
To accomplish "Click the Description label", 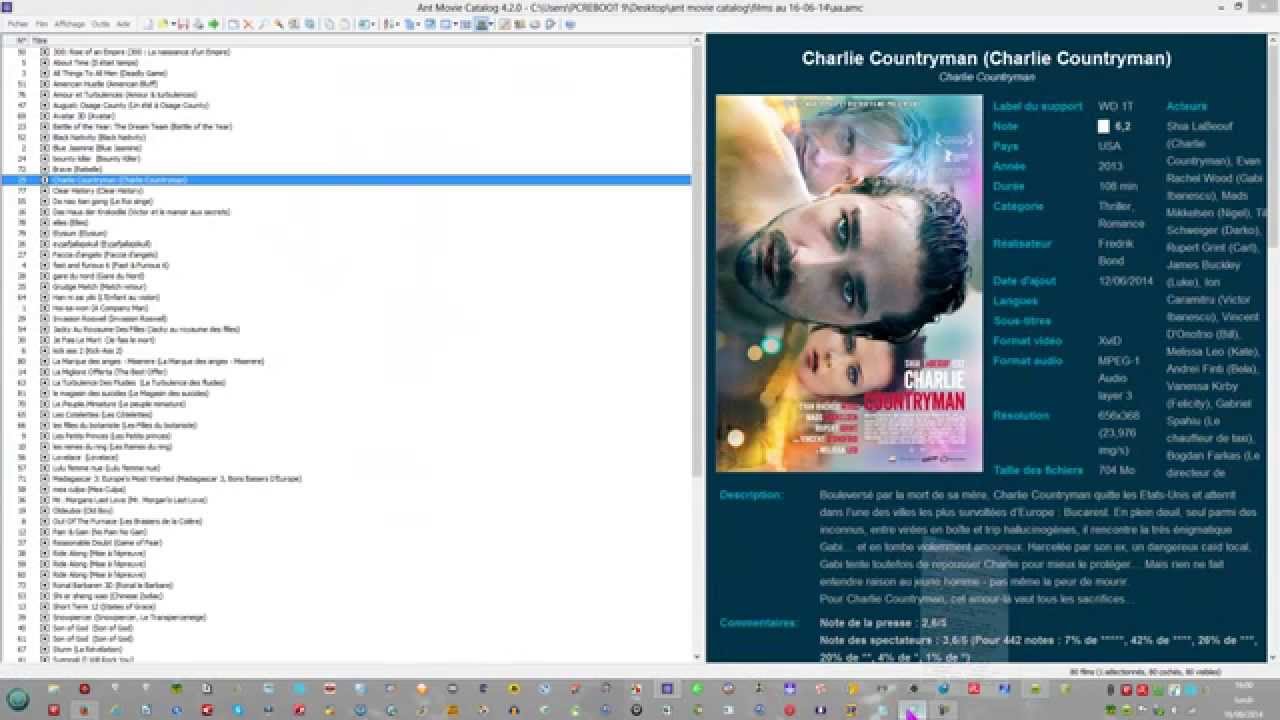I will point(752,495).
